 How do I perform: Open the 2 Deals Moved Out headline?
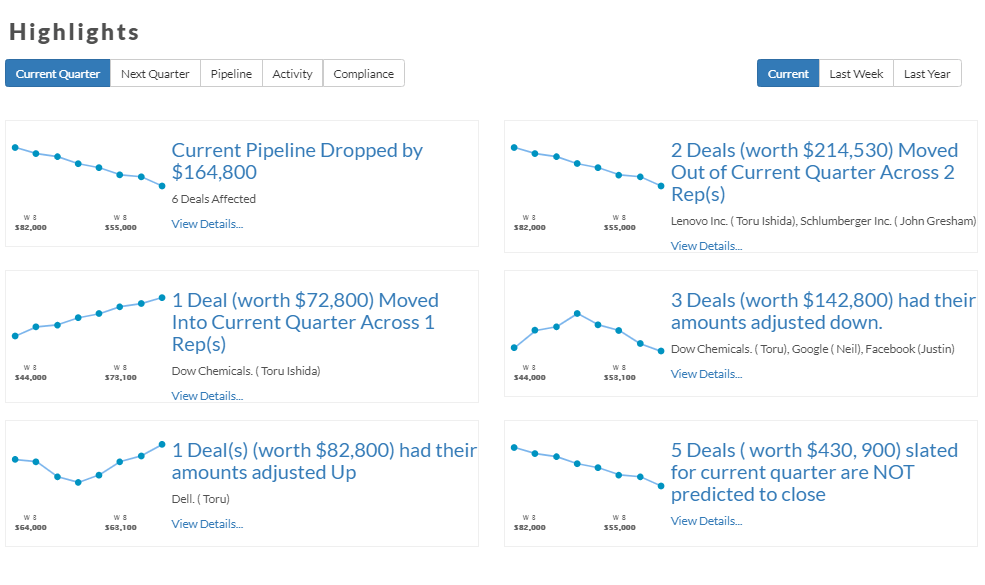click(814, 172)
